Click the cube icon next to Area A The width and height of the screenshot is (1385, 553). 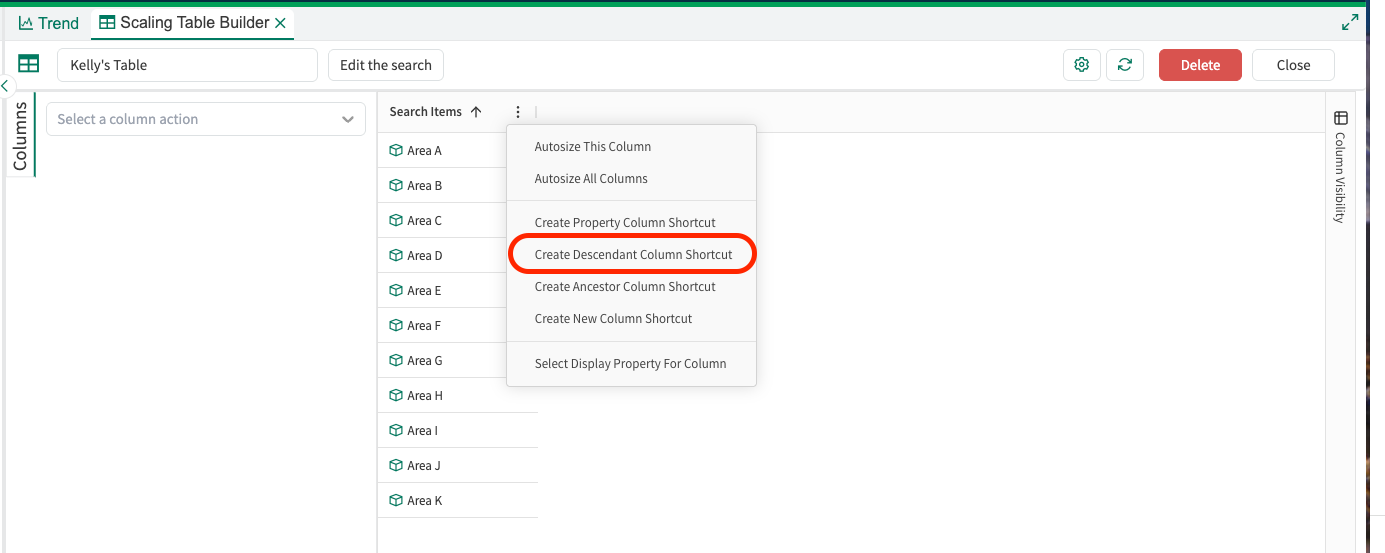(x=396, y=151)
